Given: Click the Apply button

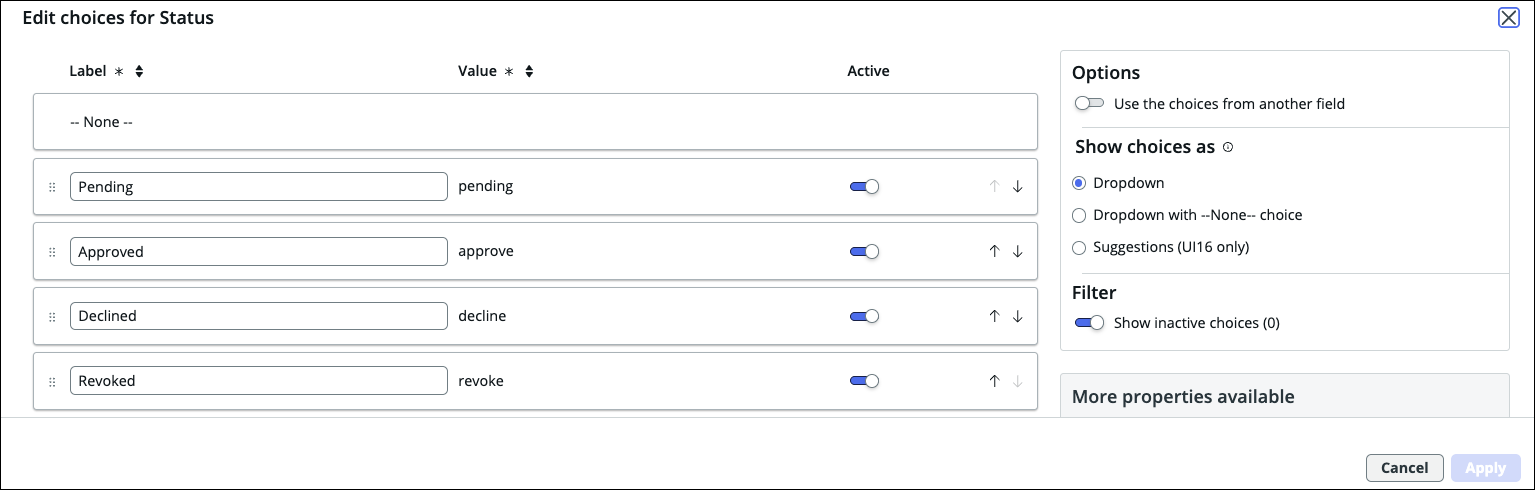Looking at the screenshot, I should click(1486, 468).
